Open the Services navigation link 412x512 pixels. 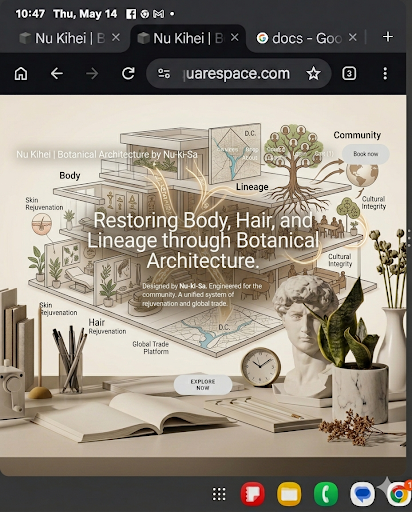[227, 150]
